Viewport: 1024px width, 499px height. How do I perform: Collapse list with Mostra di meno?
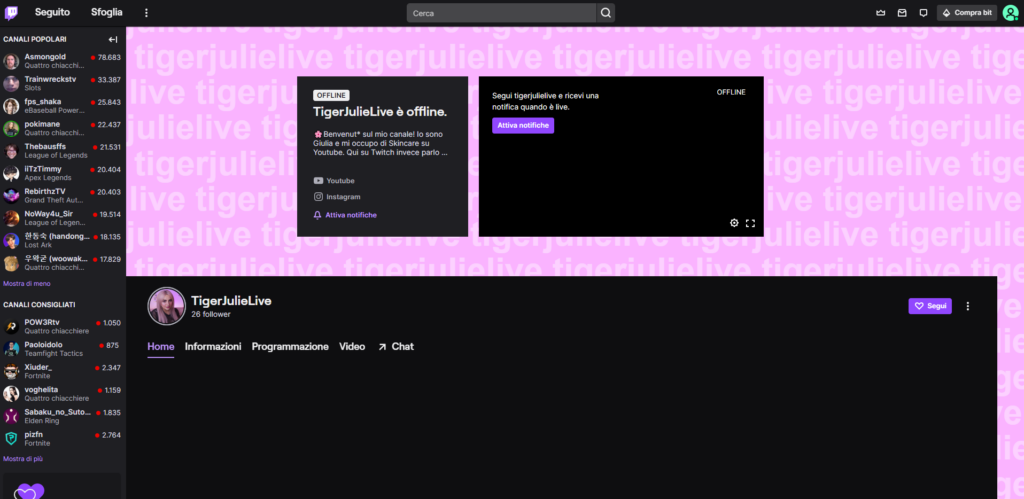[x=27, y=283]
